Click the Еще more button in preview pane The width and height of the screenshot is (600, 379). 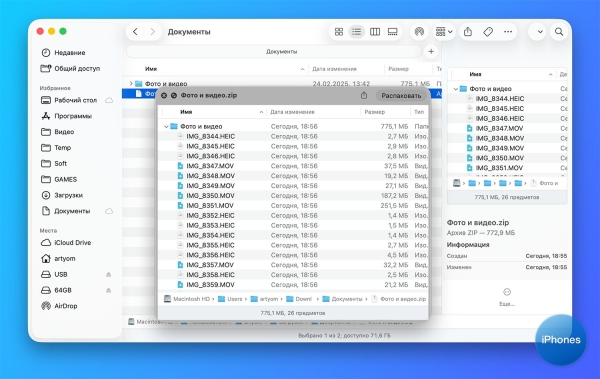pyautogui.click(x=507, y=297)
